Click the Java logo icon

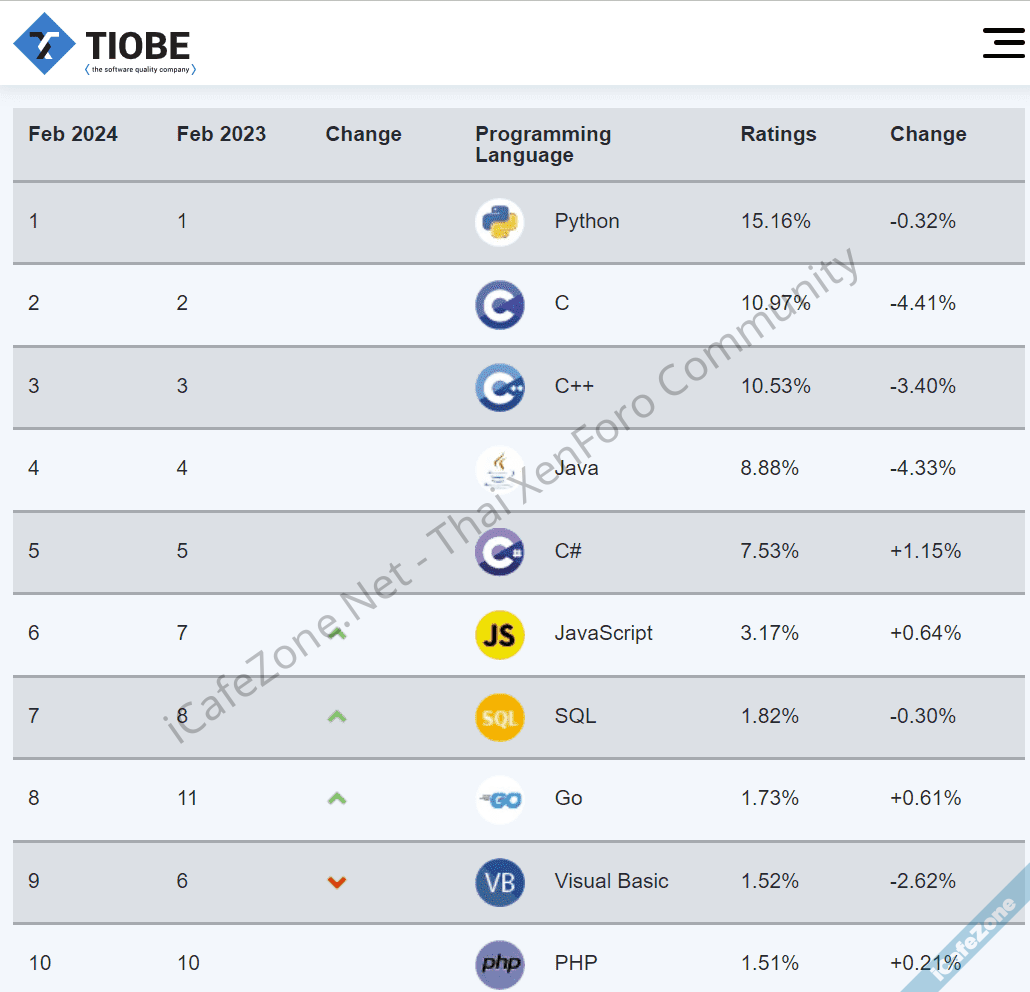[499, 468]
